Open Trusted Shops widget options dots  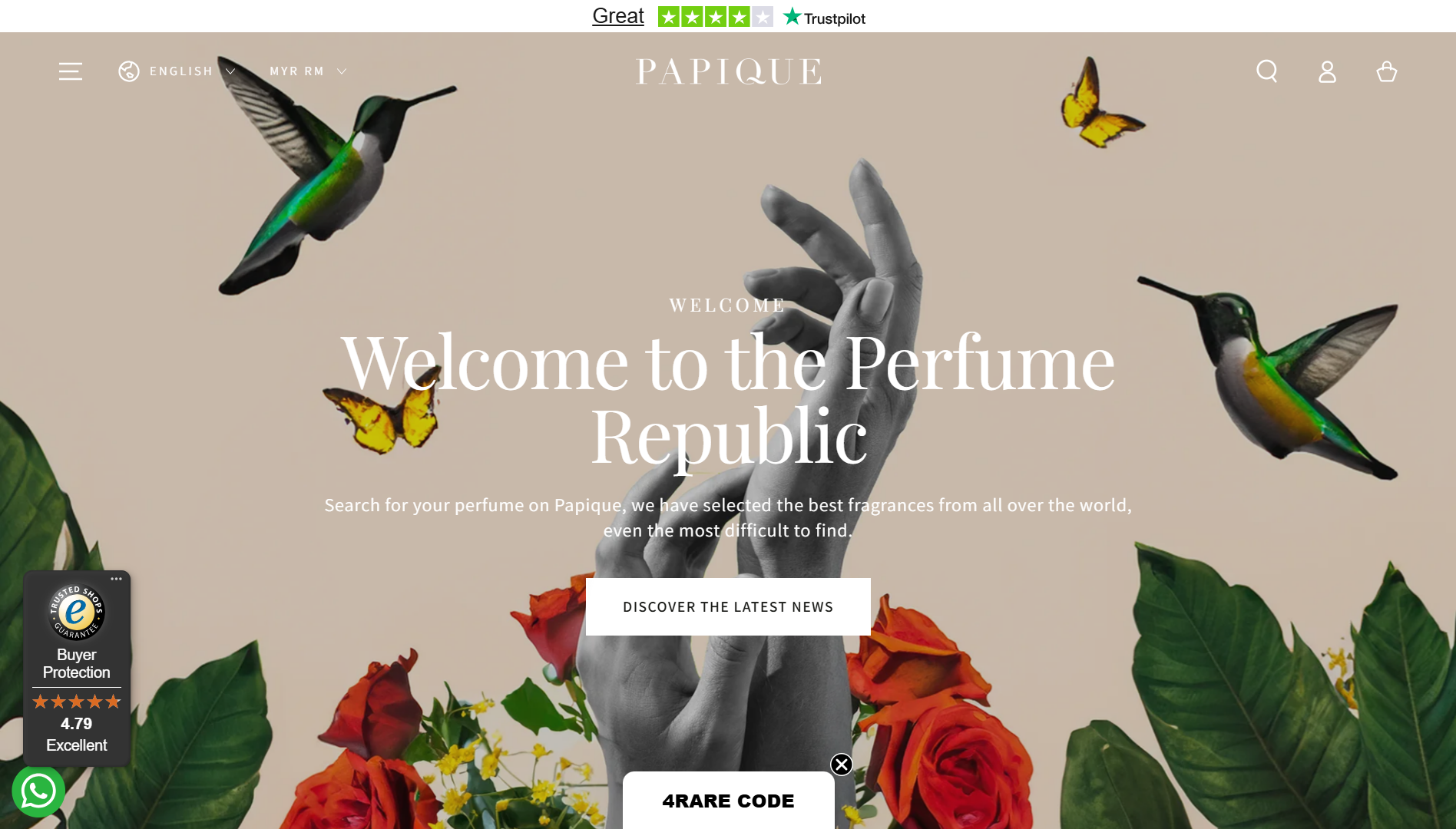[x=117, y=579]
